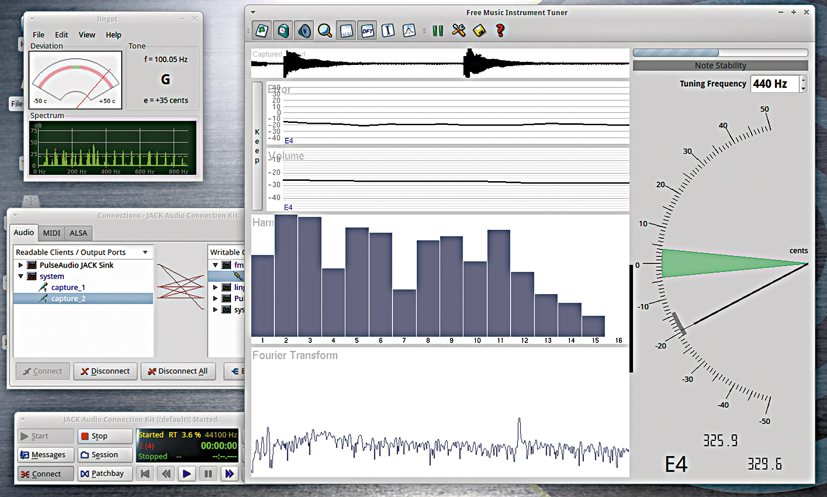Click the JACK transport rewind icon
This screenshot has height=497, width=827.
(166, 474)
